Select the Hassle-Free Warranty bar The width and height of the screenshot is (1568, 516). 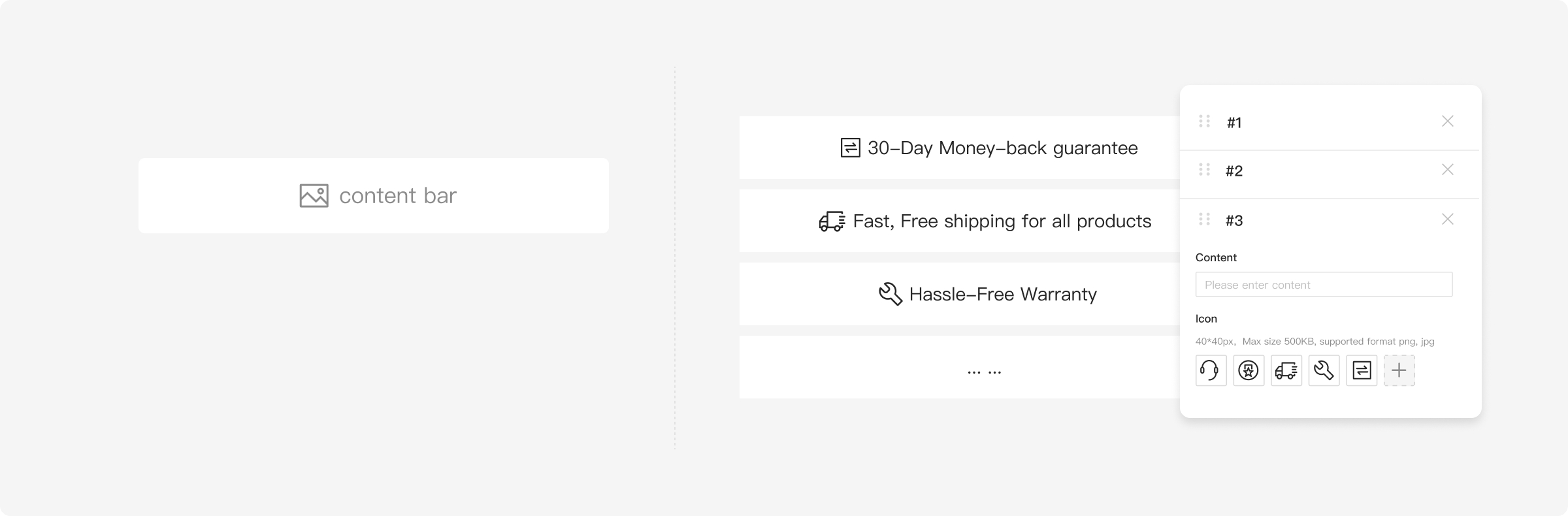[x=960, y=294]
